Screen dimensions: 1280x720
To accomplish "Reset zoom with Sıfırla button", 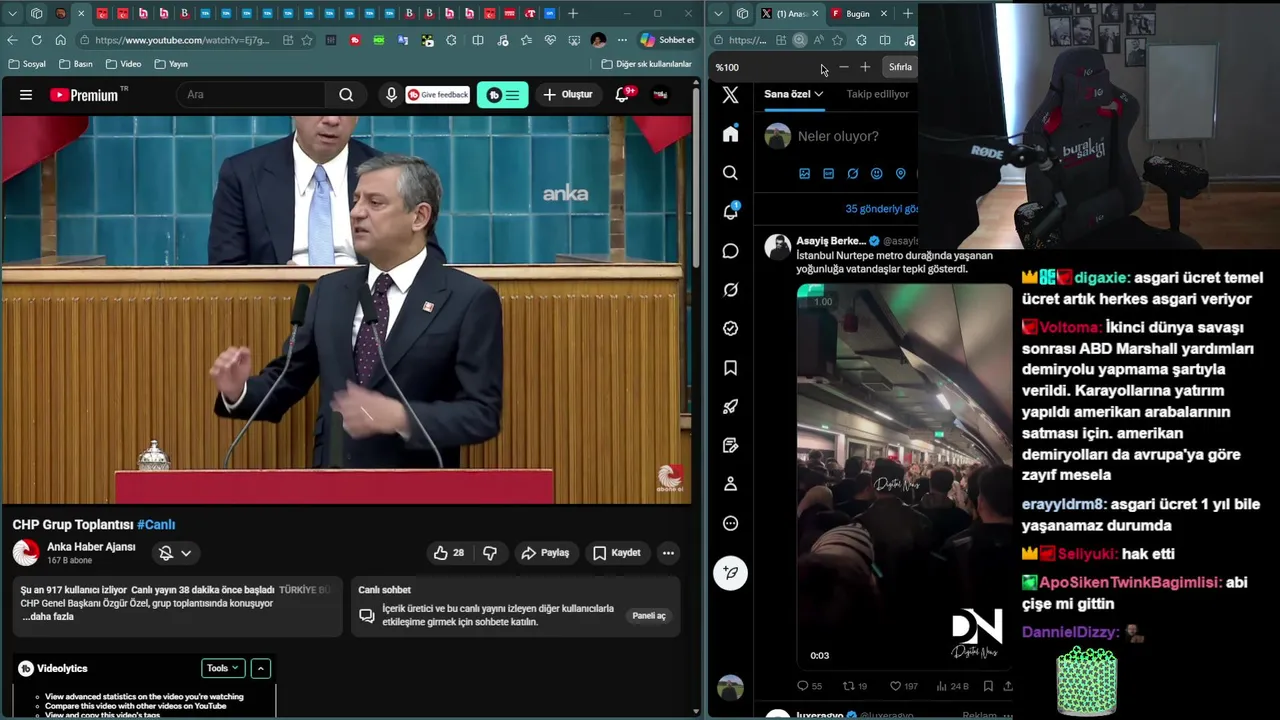I will [x=900, y=67].
